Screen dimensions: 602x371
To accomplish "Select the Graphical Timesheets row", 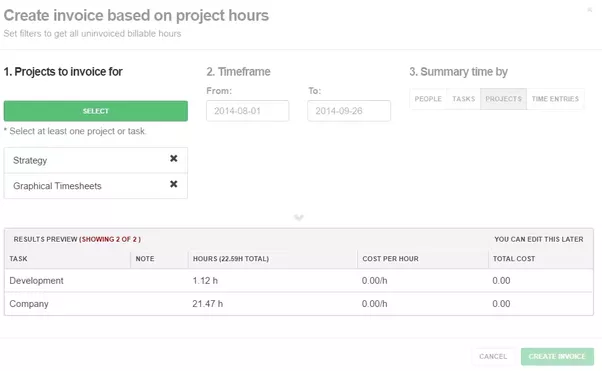I will coord(96,186).
